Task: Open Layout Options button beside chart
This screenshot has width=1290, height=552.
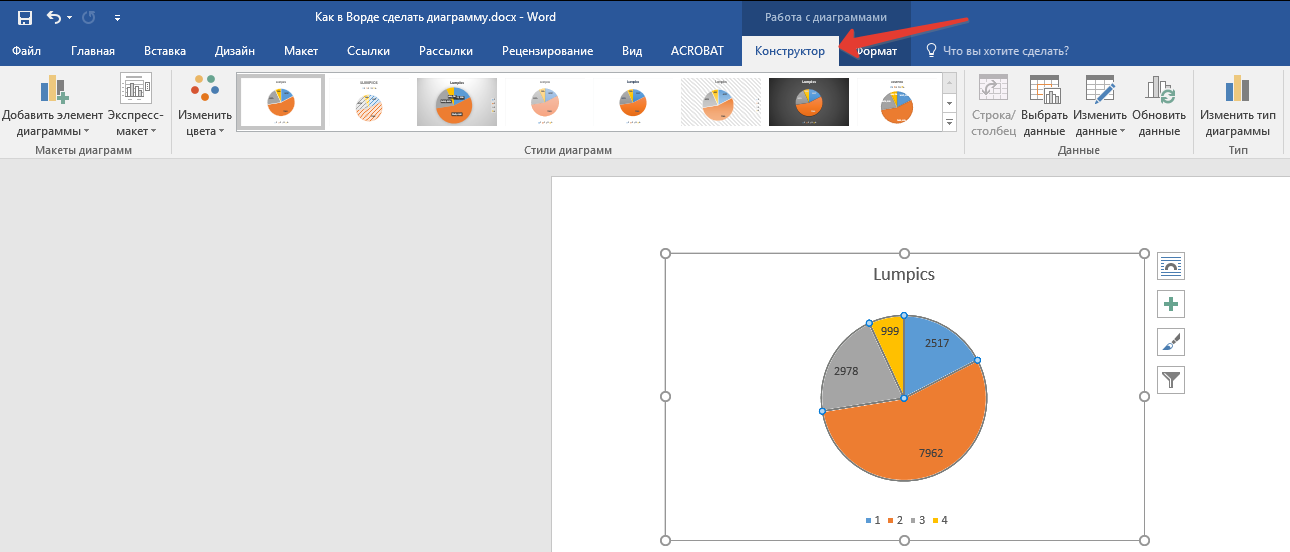Action: [1171, 266]
